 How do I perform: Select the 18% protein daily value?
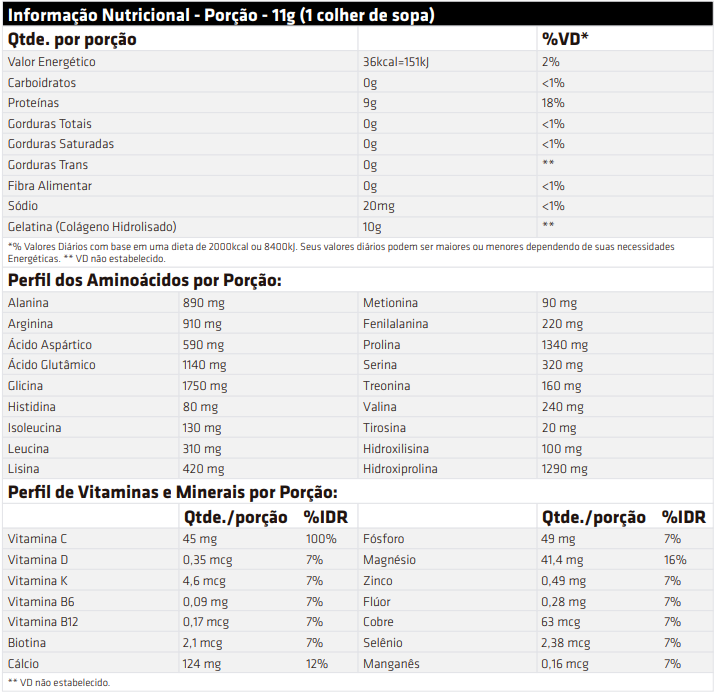point(553,103)
